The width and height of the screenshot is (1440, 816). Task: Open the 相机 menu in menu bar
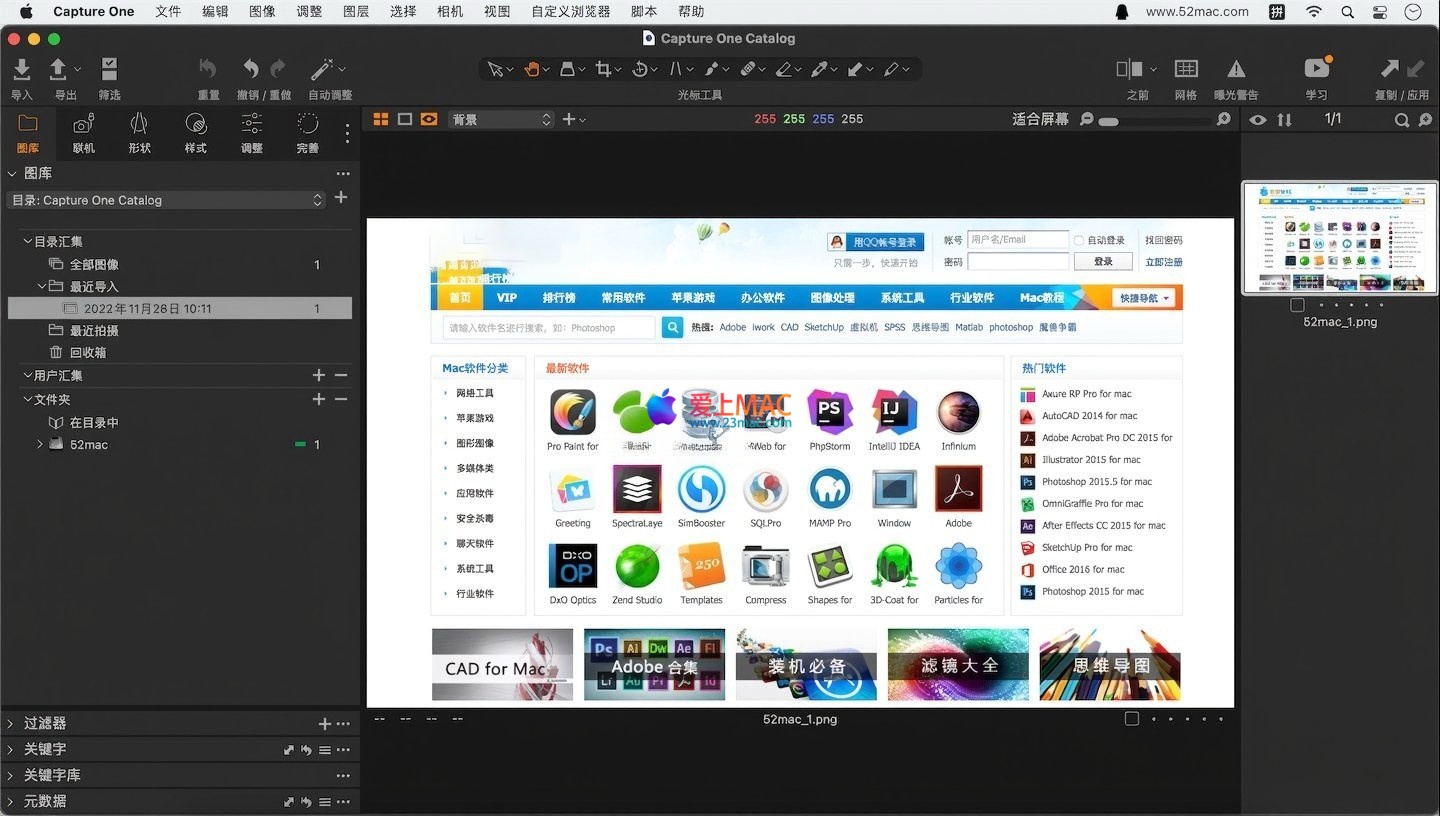(450, 12)
